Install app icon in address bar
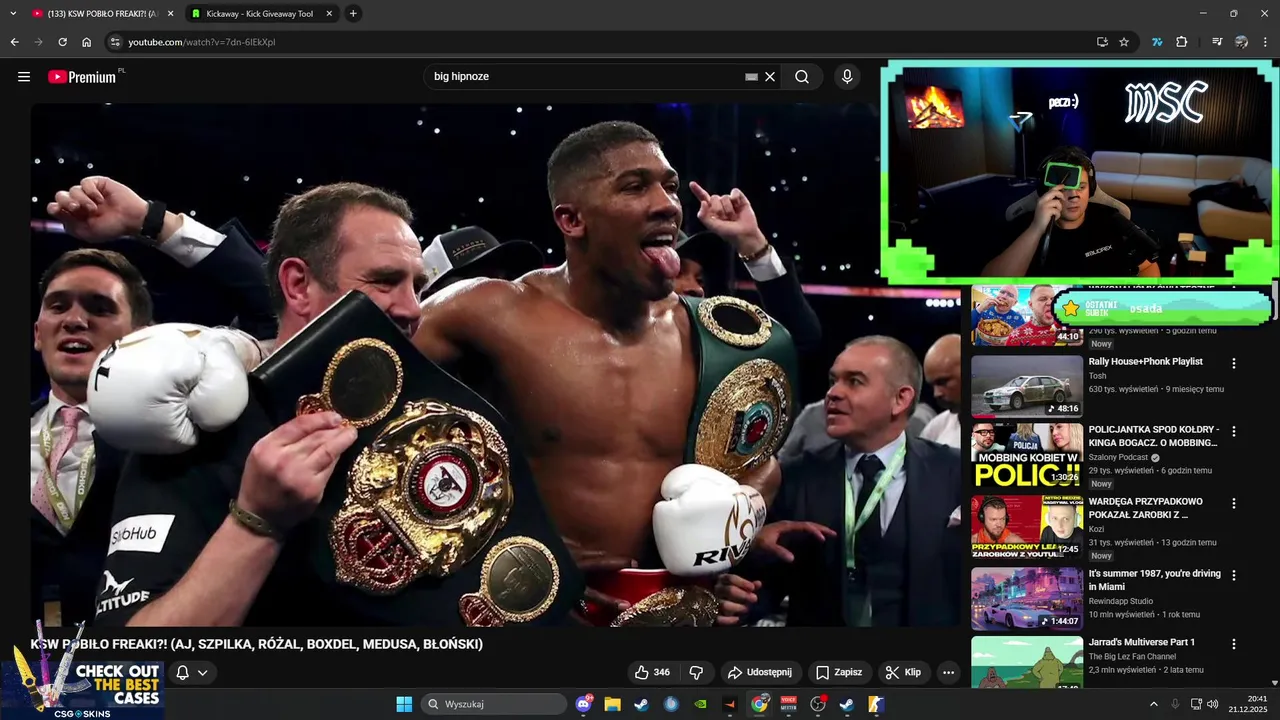This screenshot has height=720, width=1280. [1102, 42]
